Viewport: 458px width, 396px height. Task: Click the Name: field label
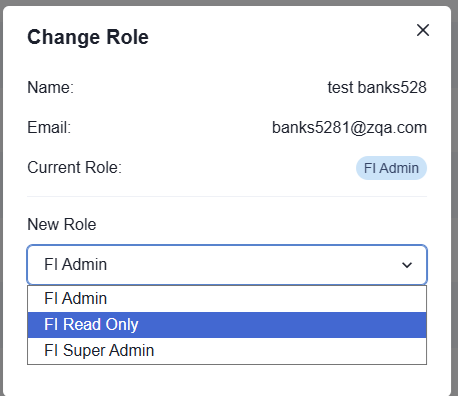tap(50, 88)
